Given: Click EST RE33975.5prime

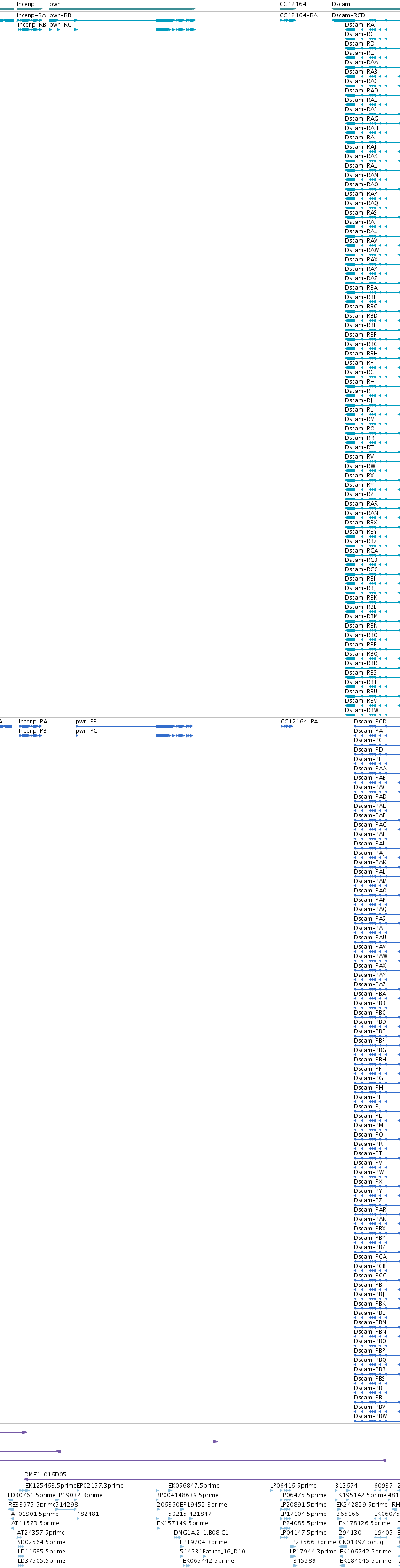Looking at the screenshot, I should [x=31, y=1504].
